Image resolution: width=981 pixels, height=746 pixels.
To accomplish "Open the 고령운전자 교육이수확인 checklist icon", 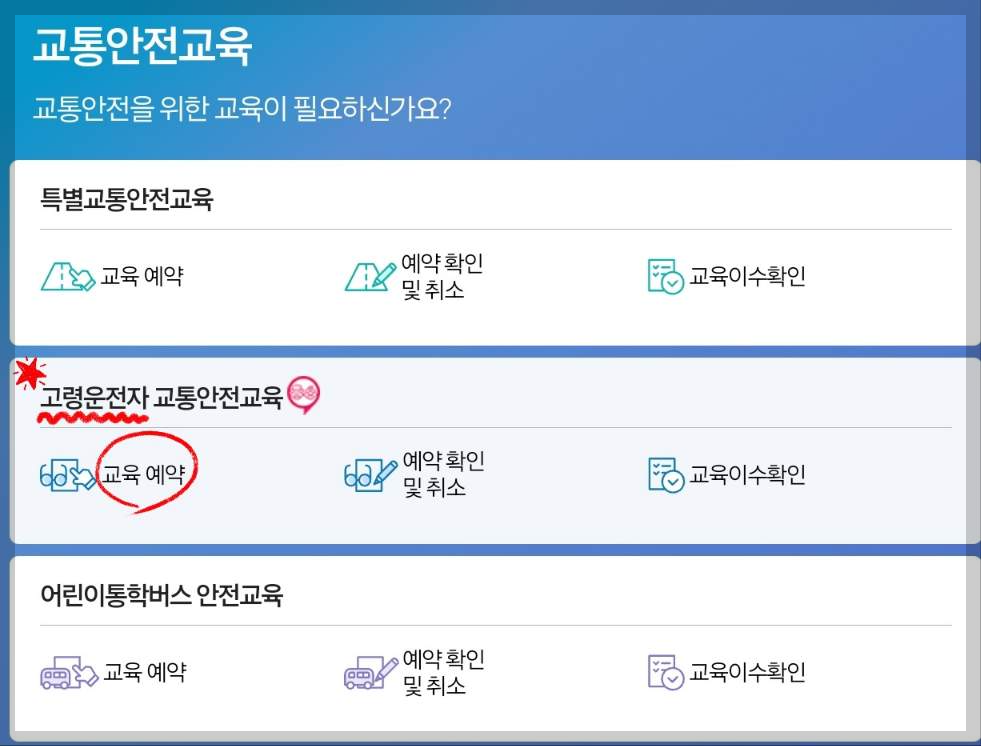I will pyautogui.click(x=662, y=473).
